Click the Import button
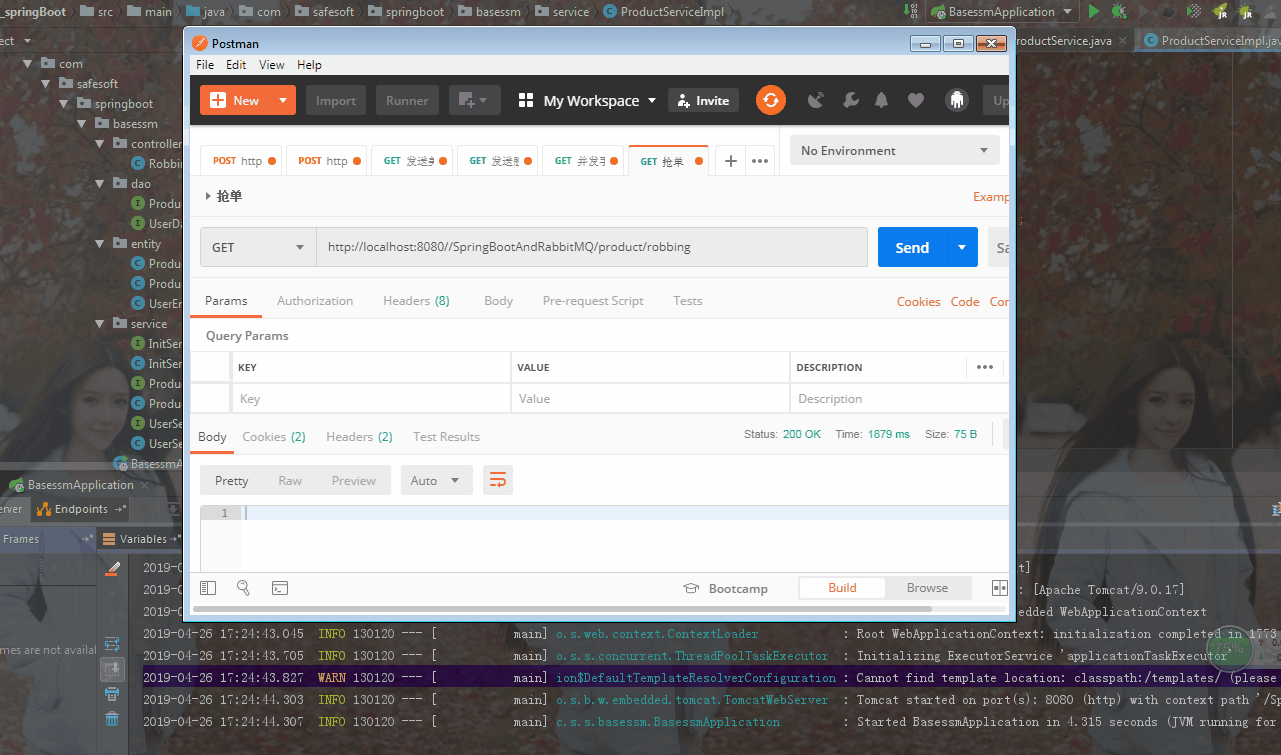The width and height of the screenshot is (1281, 755). click(336, 100)
